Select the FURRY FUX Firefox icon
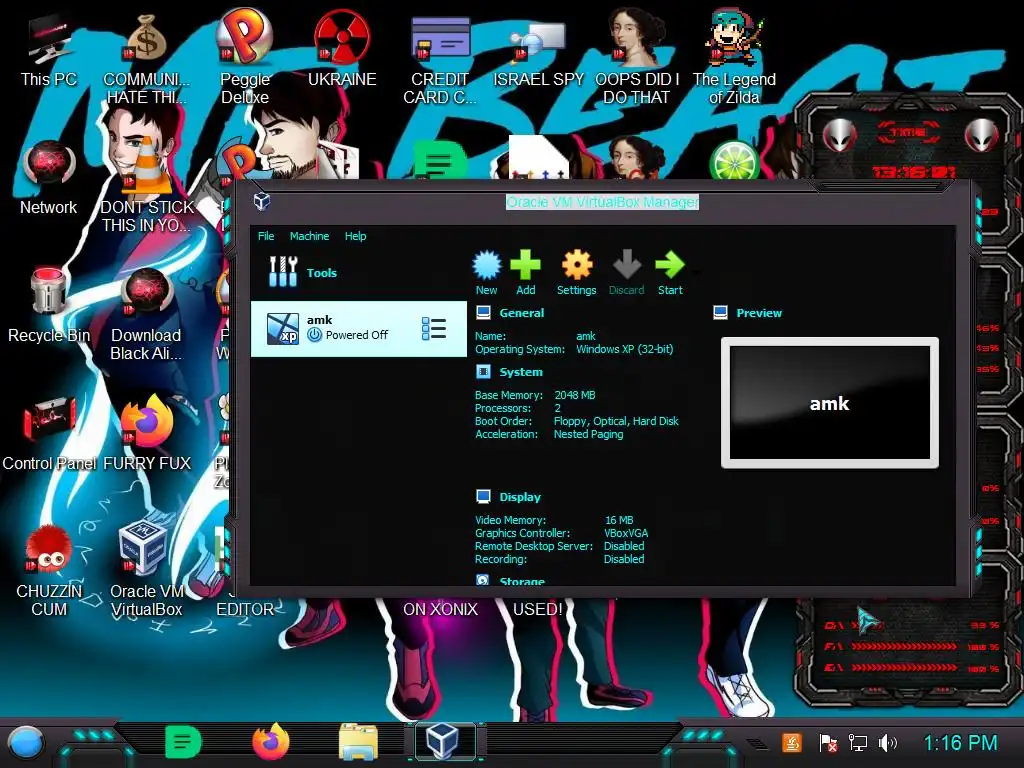This screenshot has width=1024, height=768. pyautogui.click(x=147, y=434)
